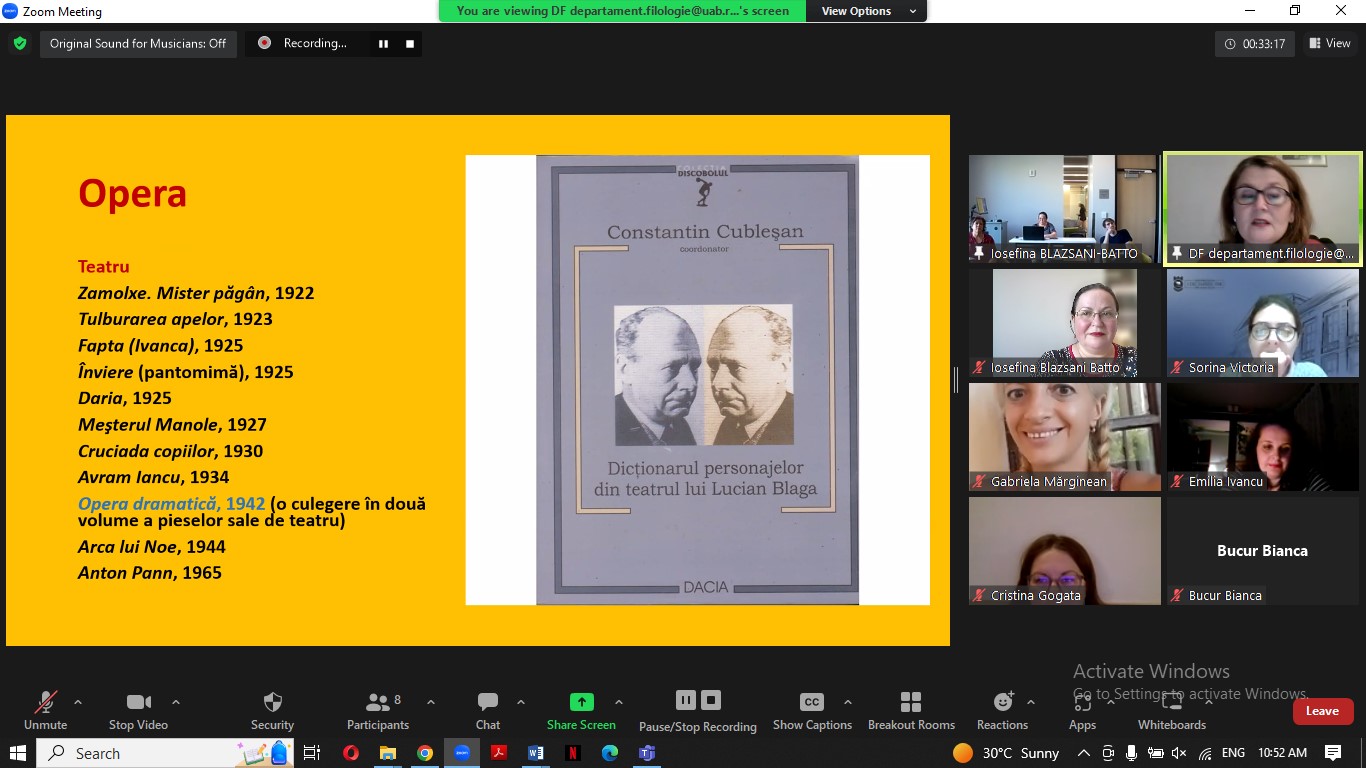This screenshot has height=768, width=1366.
Task: Click the 30°C Sunny weather widget
Action: point(1006,753)
